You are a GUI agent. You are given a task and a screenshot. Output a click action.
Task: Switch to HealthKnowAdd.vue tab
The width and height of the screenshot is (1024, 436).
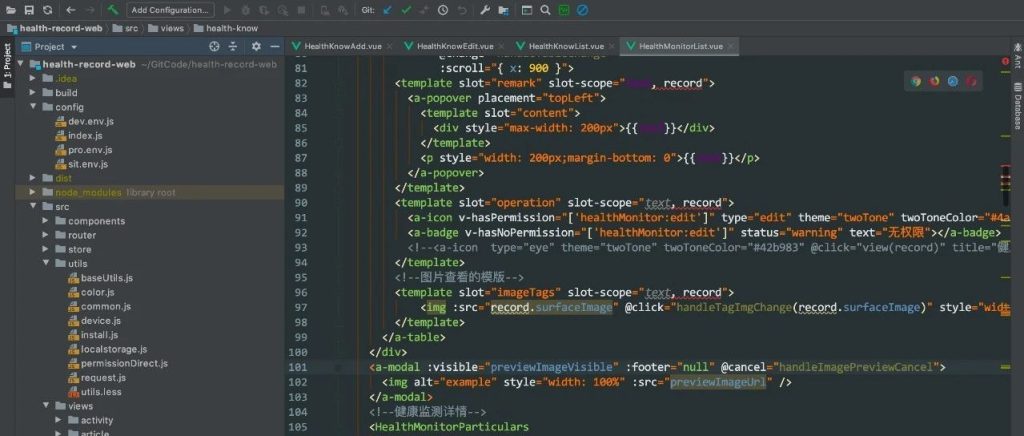point(341,46)
